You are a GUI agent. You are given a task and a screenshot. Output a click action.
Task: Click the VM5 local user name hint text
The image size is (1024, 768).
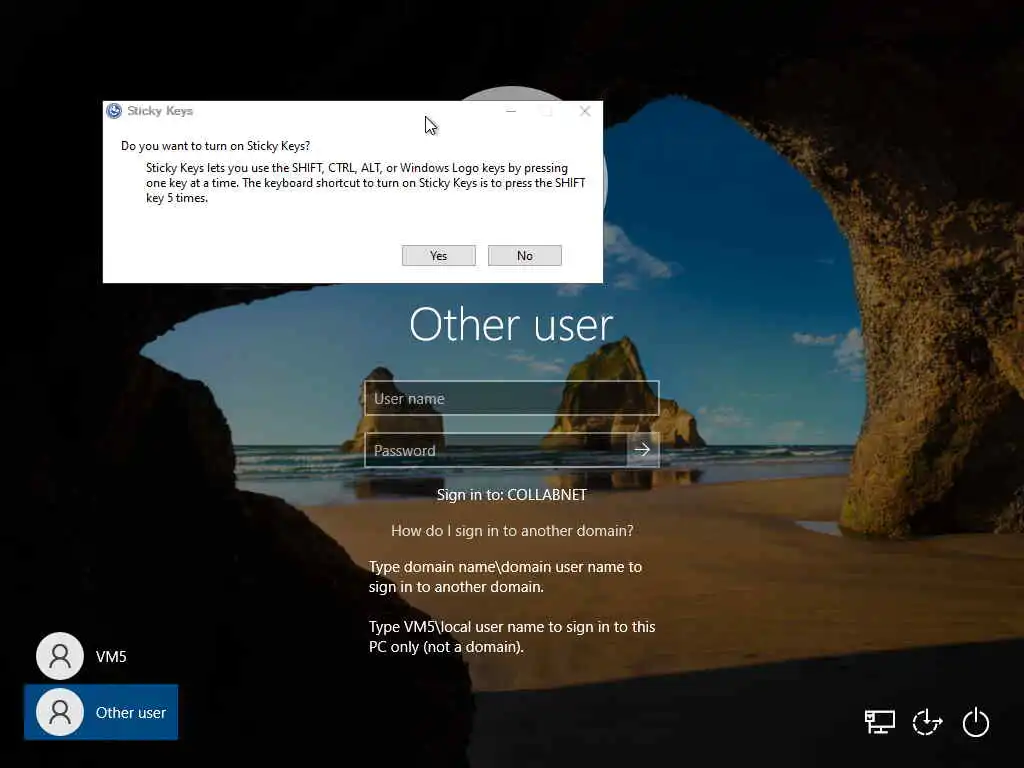[x=512, y=637]
